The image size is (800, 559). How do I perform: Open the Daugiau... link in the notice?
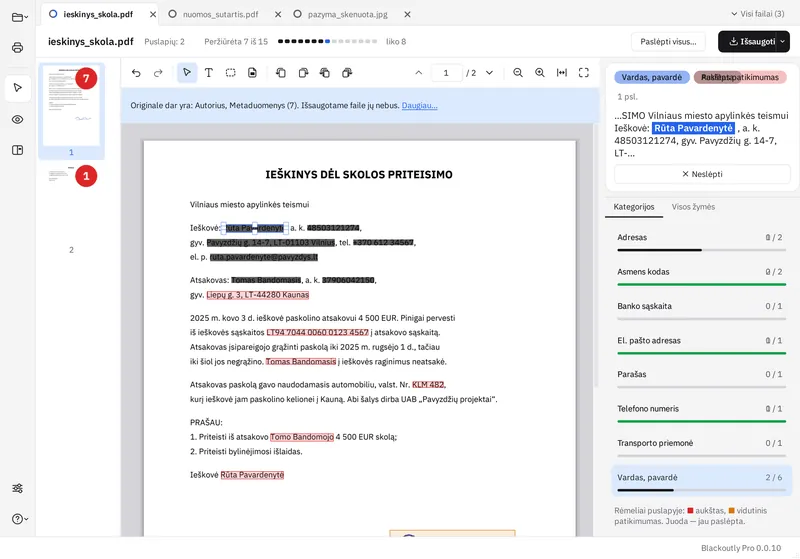click(419, 105)
